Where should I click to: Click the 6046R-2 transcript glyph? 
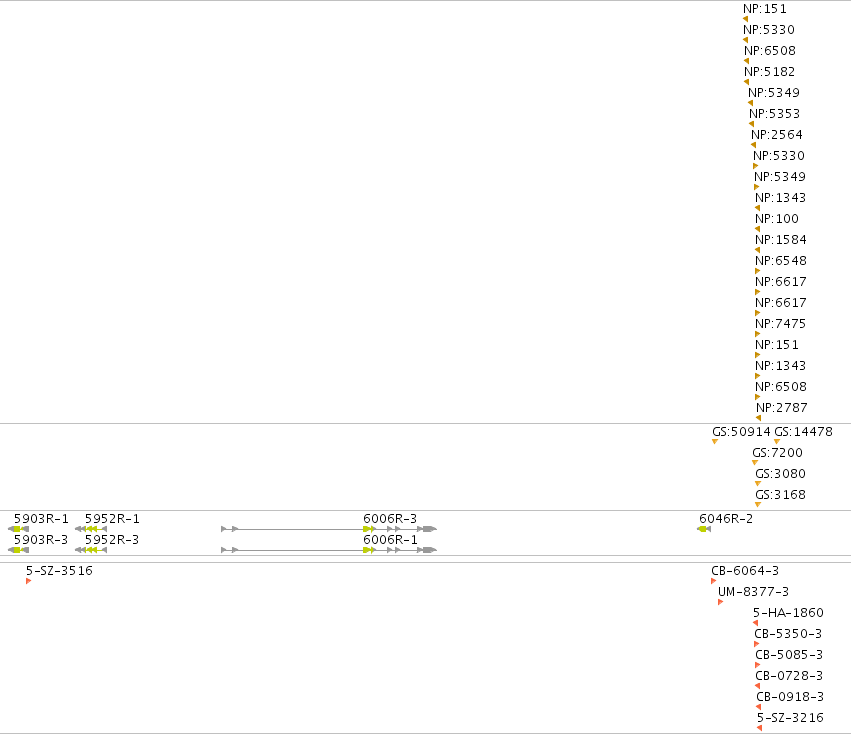click(704, 529)
